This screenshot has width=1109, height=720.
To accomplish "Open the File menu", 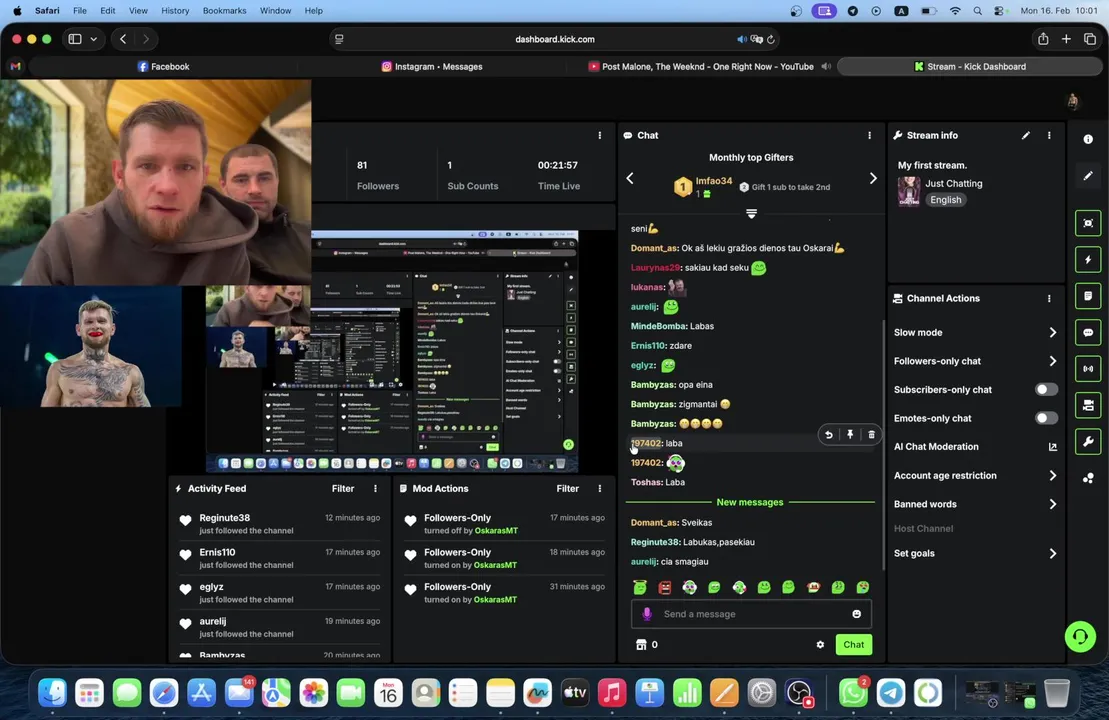I will tap(80, 11).
